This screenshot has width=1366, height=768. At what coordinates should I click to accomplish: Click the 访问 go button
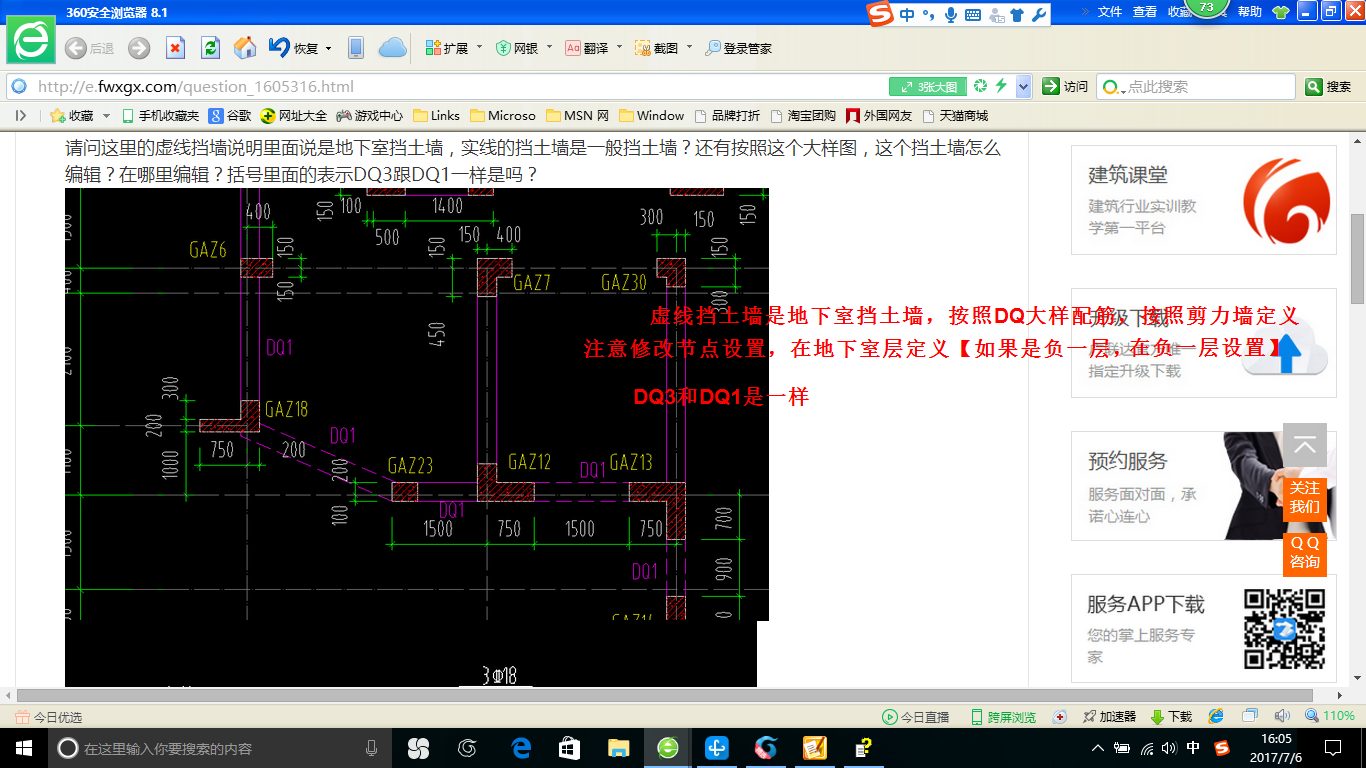click(1065, 87)
